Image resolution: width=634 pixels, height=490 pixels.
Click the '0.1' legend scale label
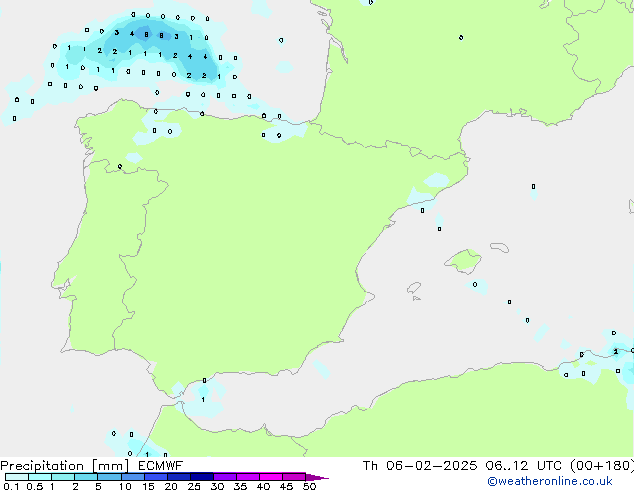[11, 486]
